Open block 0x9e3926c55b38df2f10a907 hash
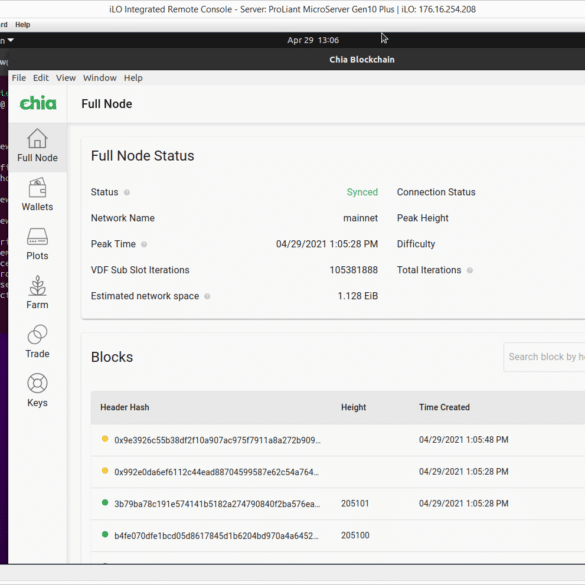 click(x=217, y=440)
